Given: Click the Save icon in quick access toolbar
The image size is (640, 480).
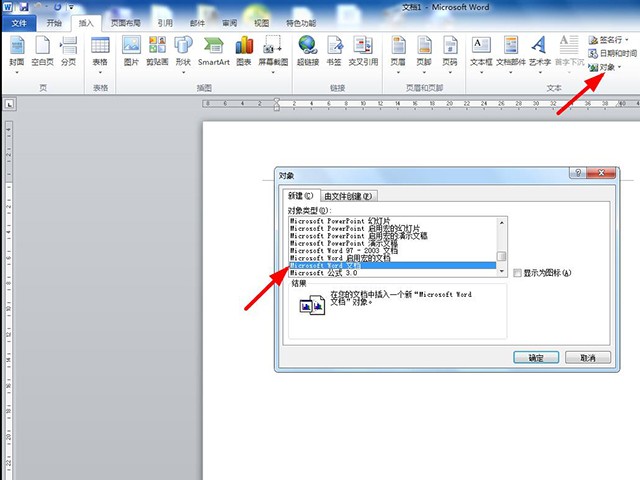Looking at the screenshot, I should [24, 7].
